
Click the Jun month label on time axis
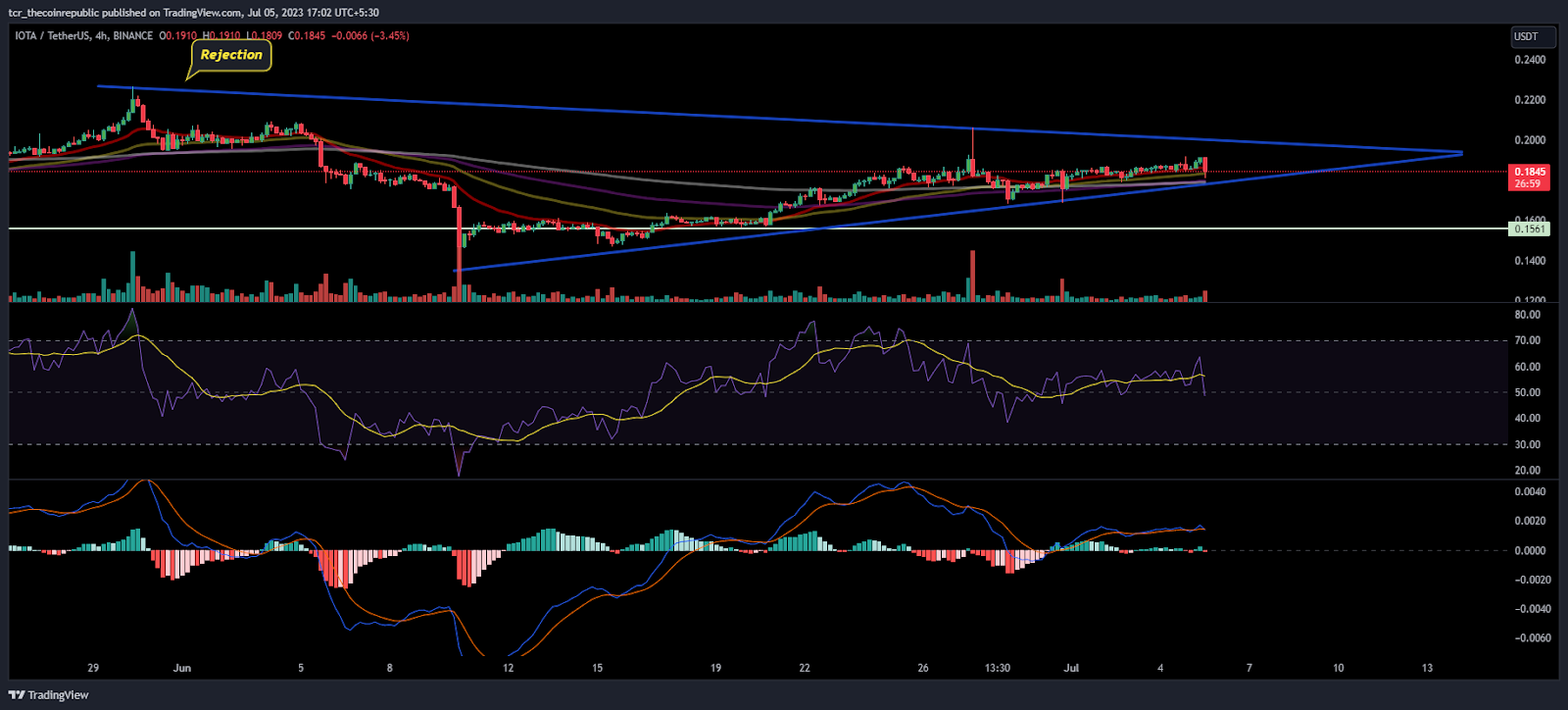coord(181,668)
